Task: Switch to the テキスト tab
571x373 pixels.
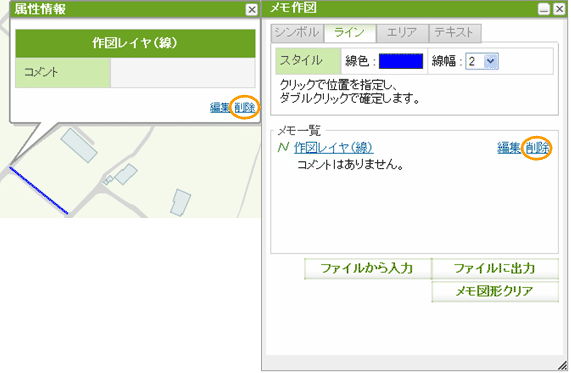Action: click(455, 33)
